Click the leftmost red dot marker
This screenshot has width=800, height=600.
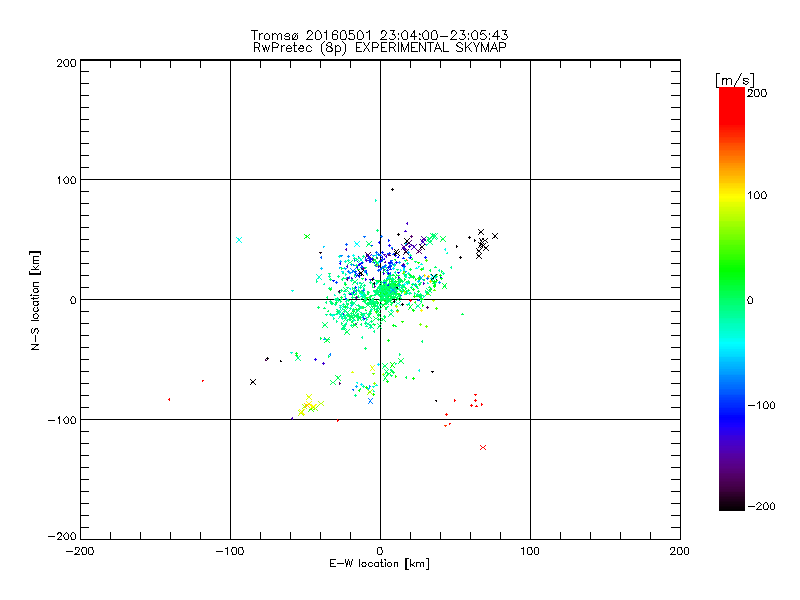169,399
